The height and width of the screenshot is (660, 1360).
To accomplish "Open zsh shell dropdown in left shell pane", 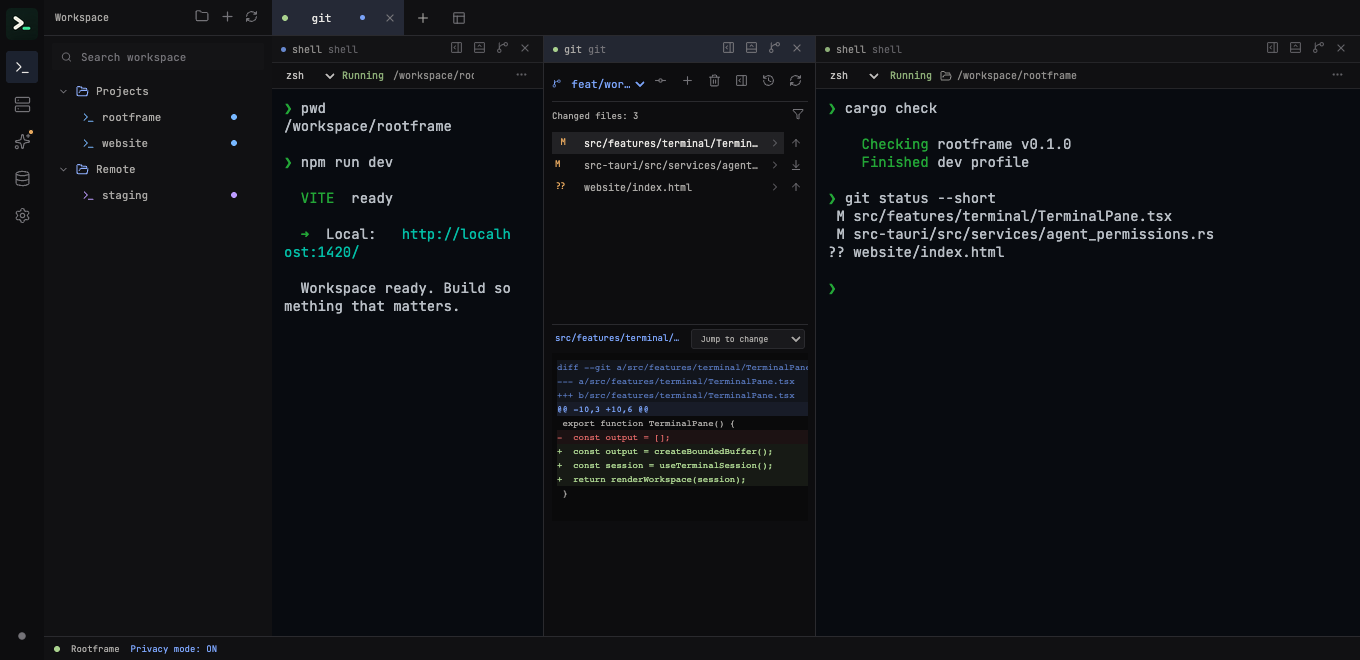I will [x=308, y=75].
